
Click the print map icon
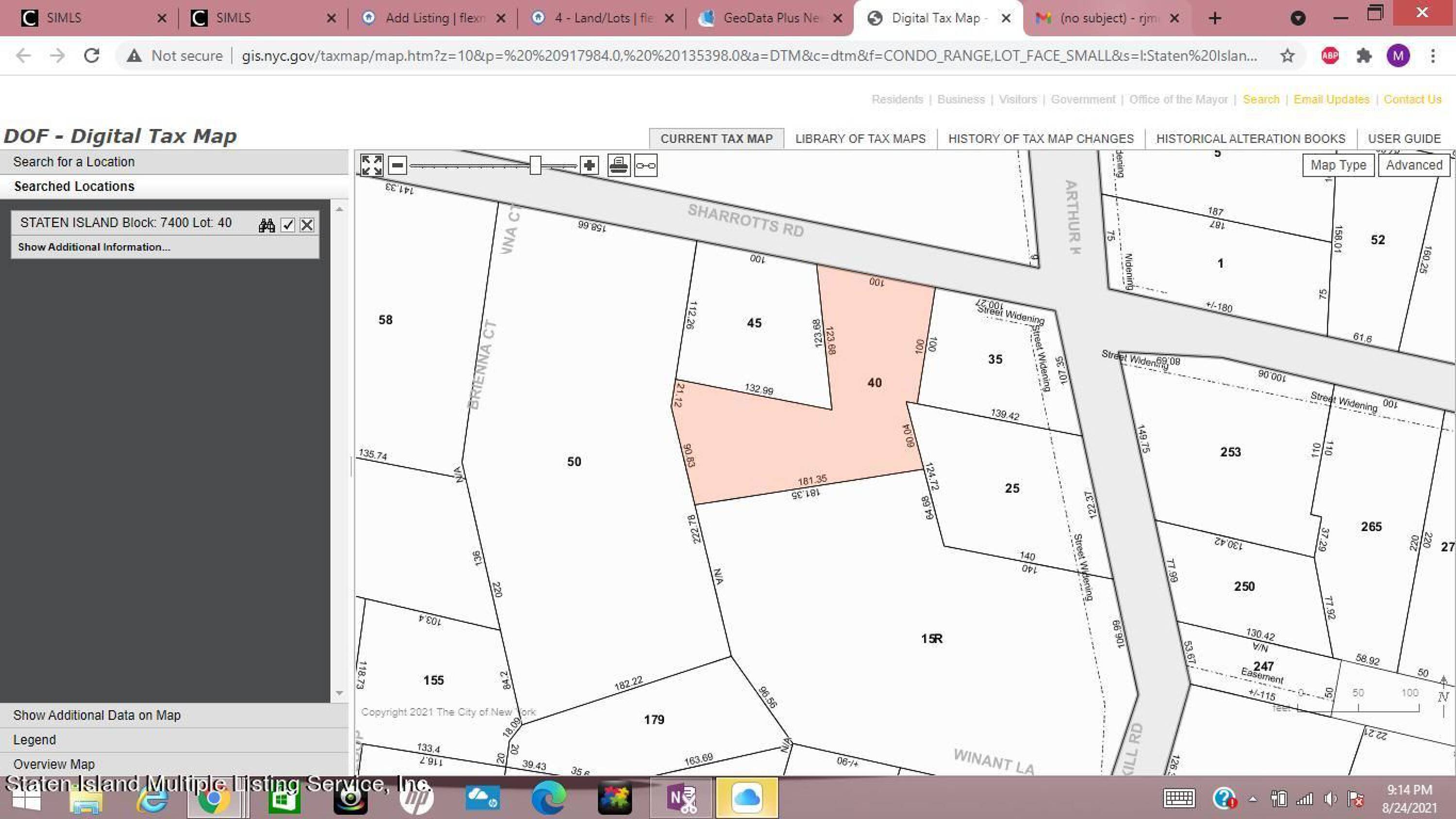[619, 166]
